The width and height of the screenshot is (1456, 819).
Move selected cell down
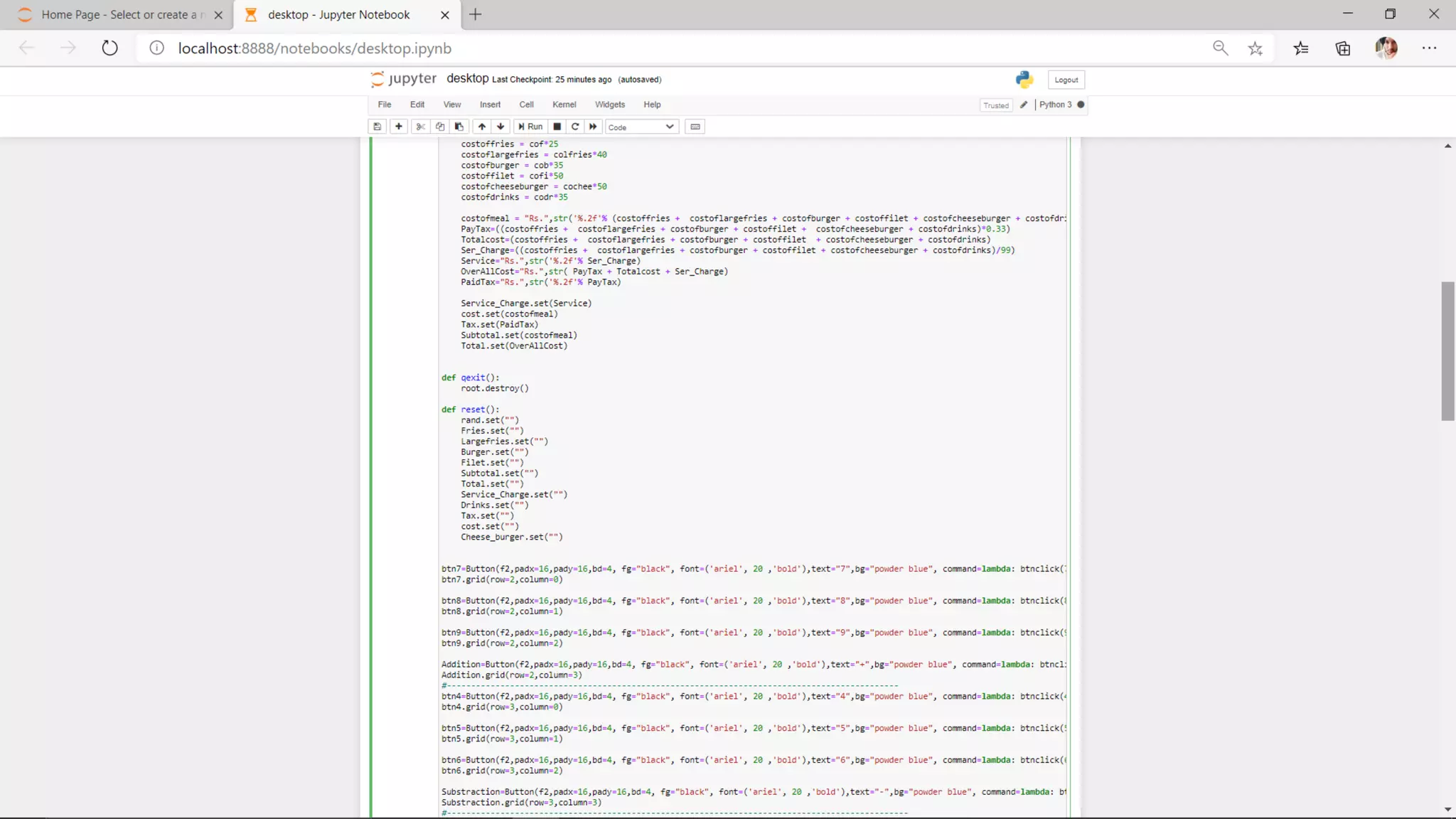point(500,127)
